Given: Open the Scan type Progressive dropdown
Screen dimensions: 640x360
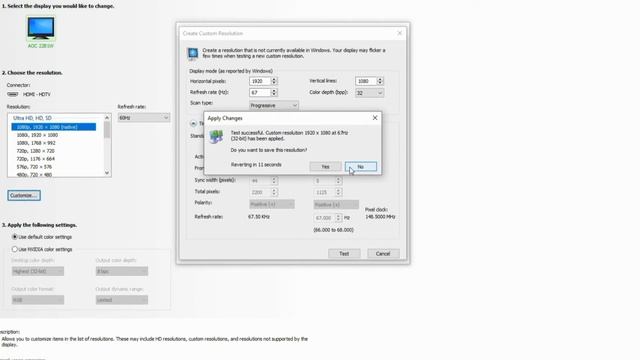Looking at the screenshot, I should pyautogui.click(x=274, y=105).
